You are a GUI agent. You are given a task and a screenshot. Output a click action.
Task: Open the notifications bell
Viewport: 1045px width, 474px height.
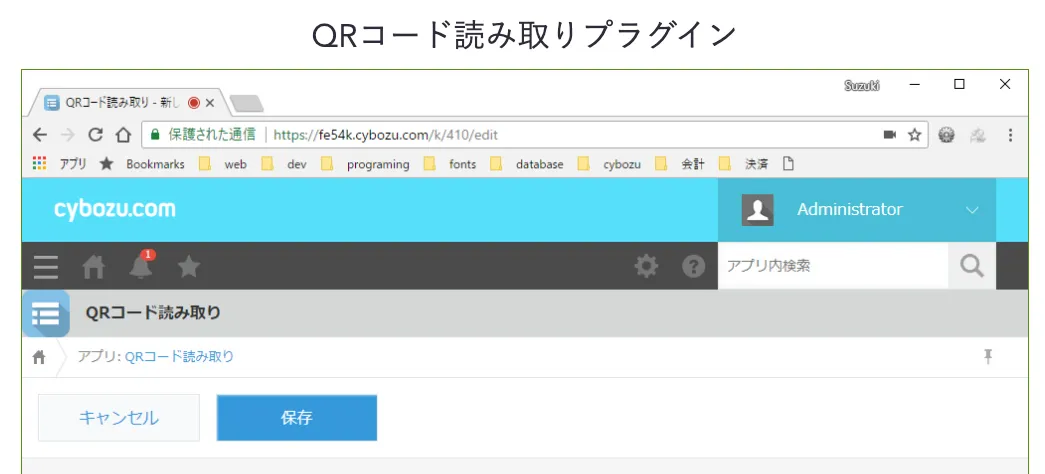141,266
